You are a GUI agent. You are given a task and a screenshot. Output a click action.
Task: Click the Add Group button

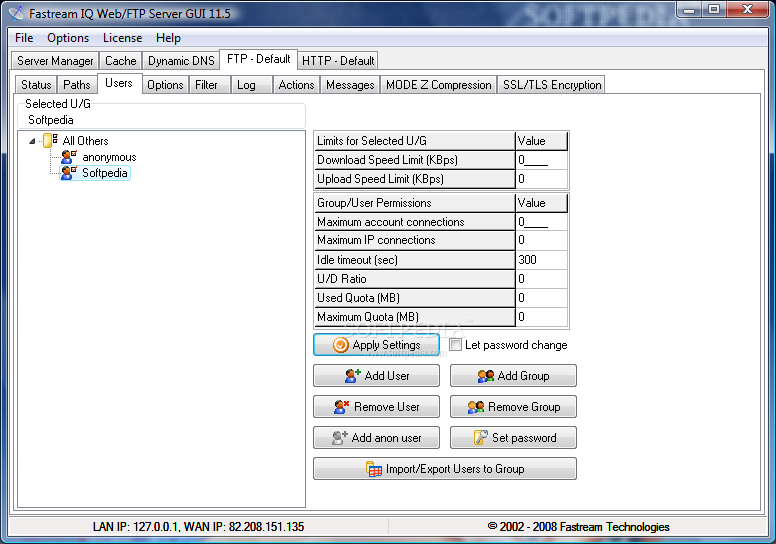click(x=513, y=376)
